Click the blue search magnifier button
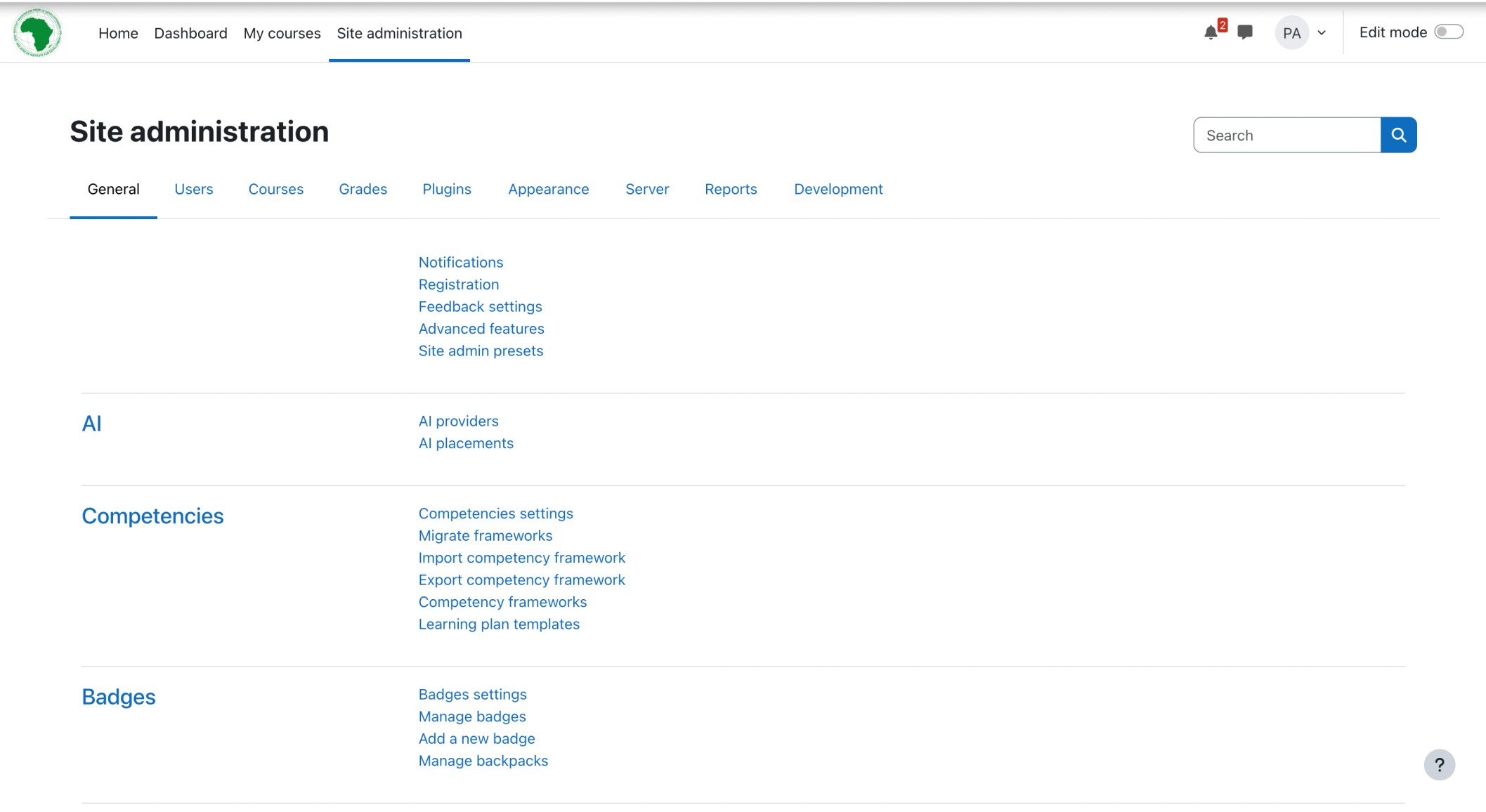Image resolution: width=1486 pixels, height=812 pixels. [1398, 135]
